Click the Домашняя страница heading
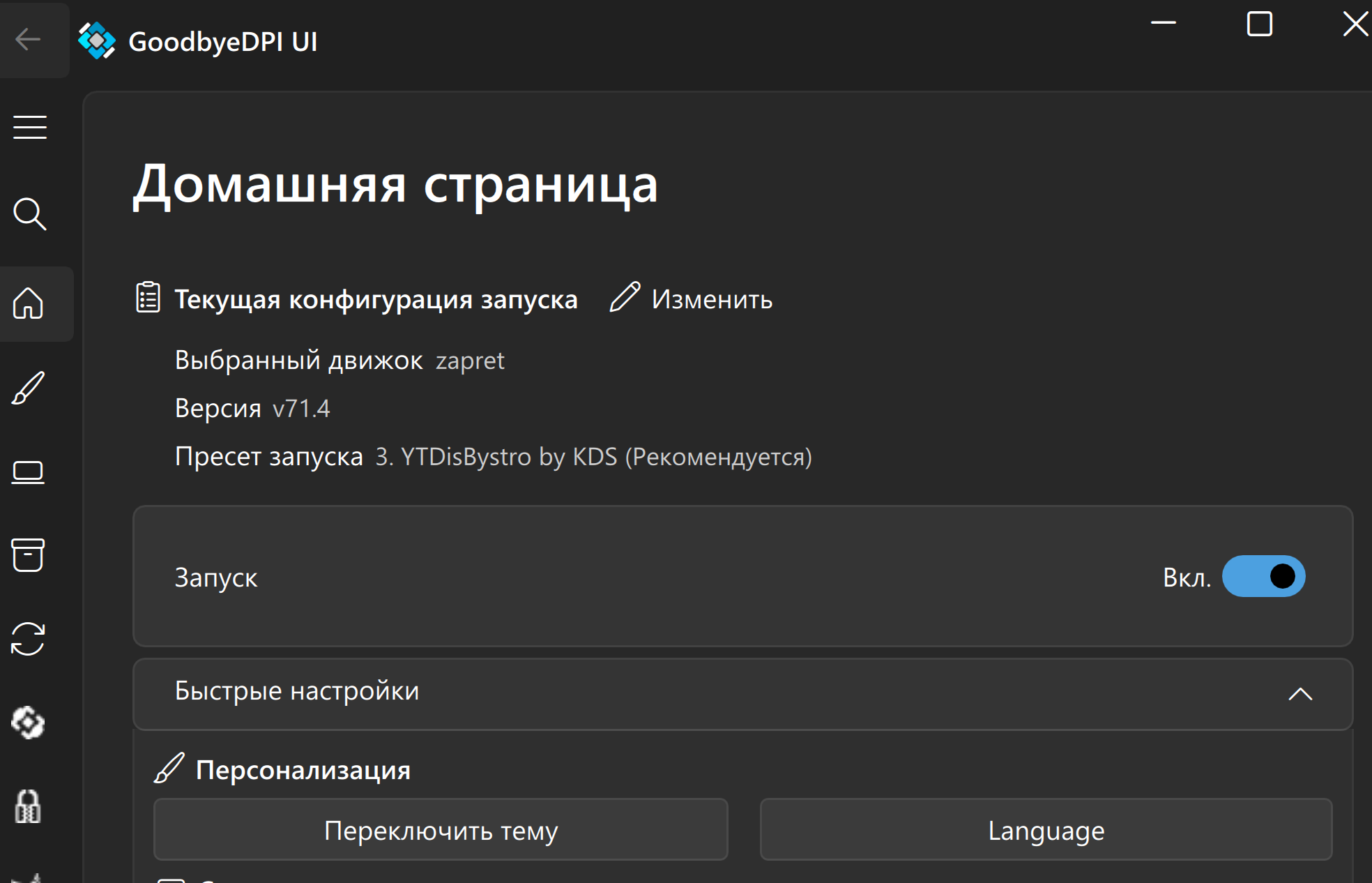This screenshot has width=1372, height=883. [395, 185]
